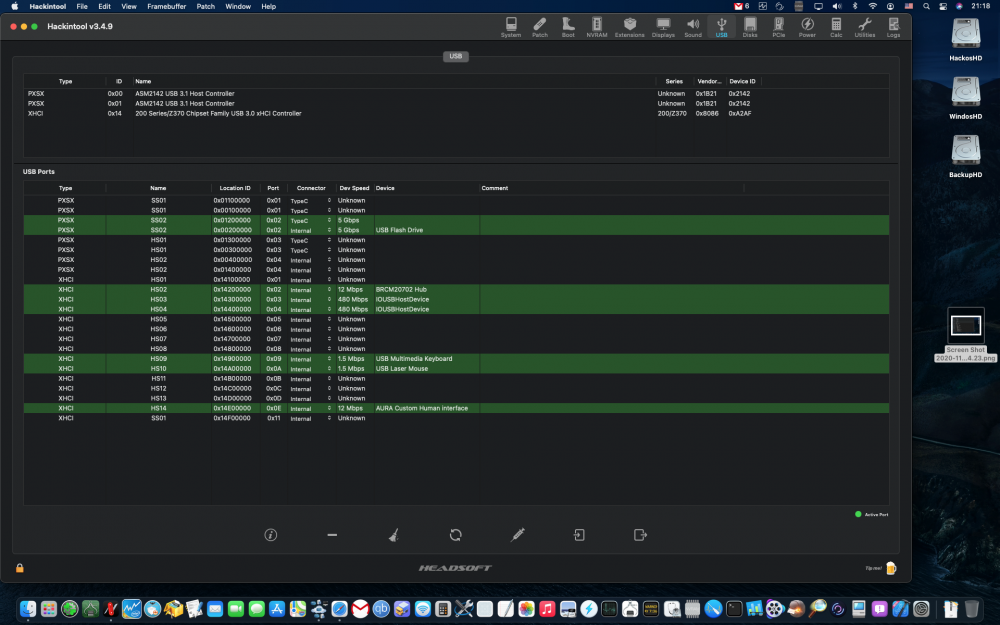Click the Import icon in bottom bar
Viewport: 1000px width, 625px height.
pos(579,535)
